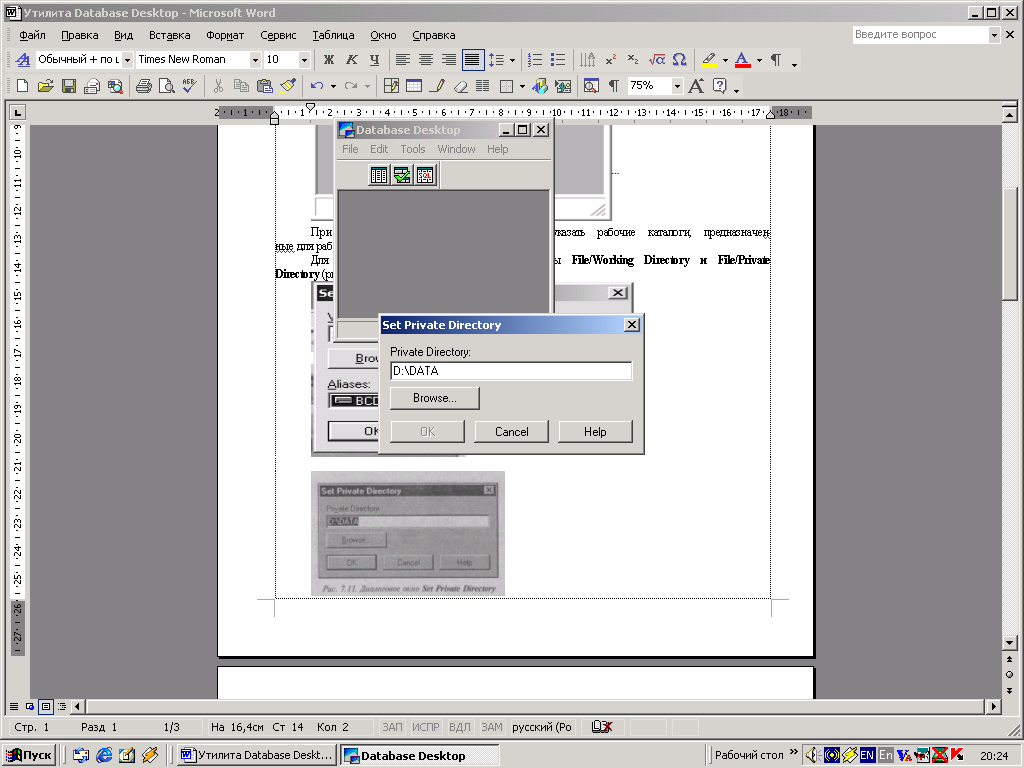1024x768 pixels.
Task: Open the Файл menu in Word
Action: [x=33, y=35]
